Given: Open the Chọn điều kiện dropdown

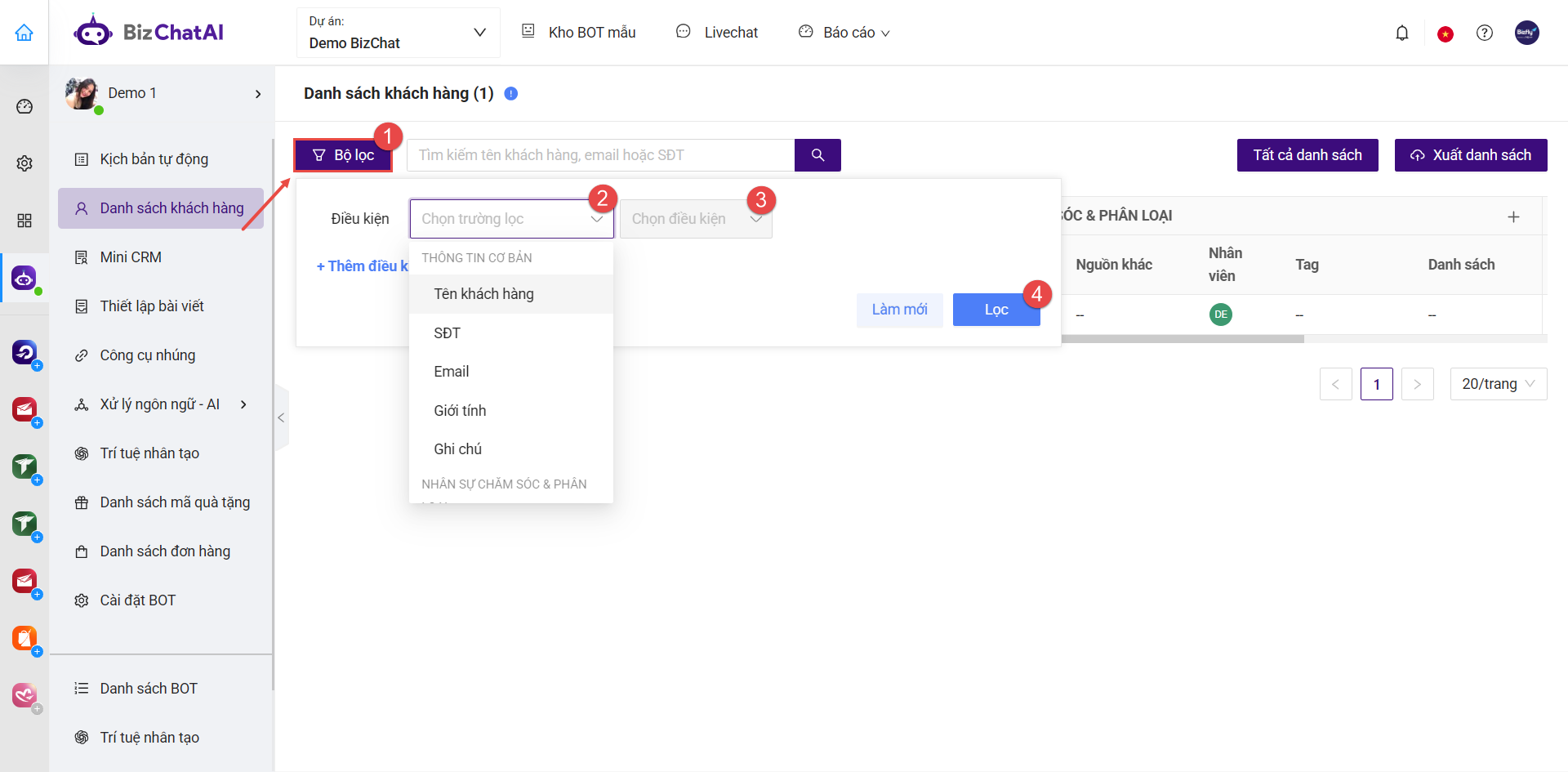Looking at the screenshot, I should tap(695, 219).
